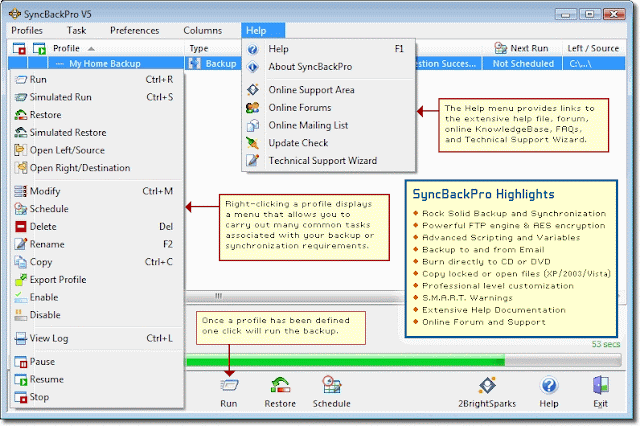The image size is (640, 426).
Task: Click the Help icon in Help menu
Action: [253, 49]
